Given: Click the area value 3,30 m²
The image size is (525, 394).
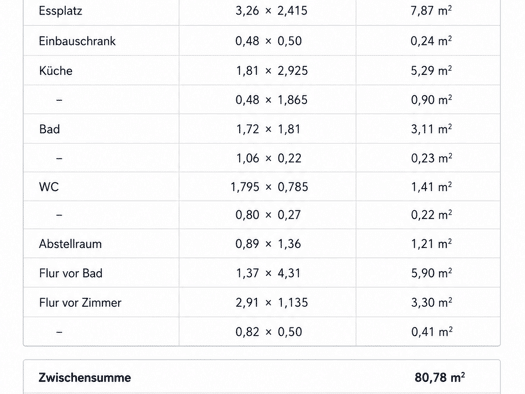Looking at the screenshot, I should [x=432, y=303].
